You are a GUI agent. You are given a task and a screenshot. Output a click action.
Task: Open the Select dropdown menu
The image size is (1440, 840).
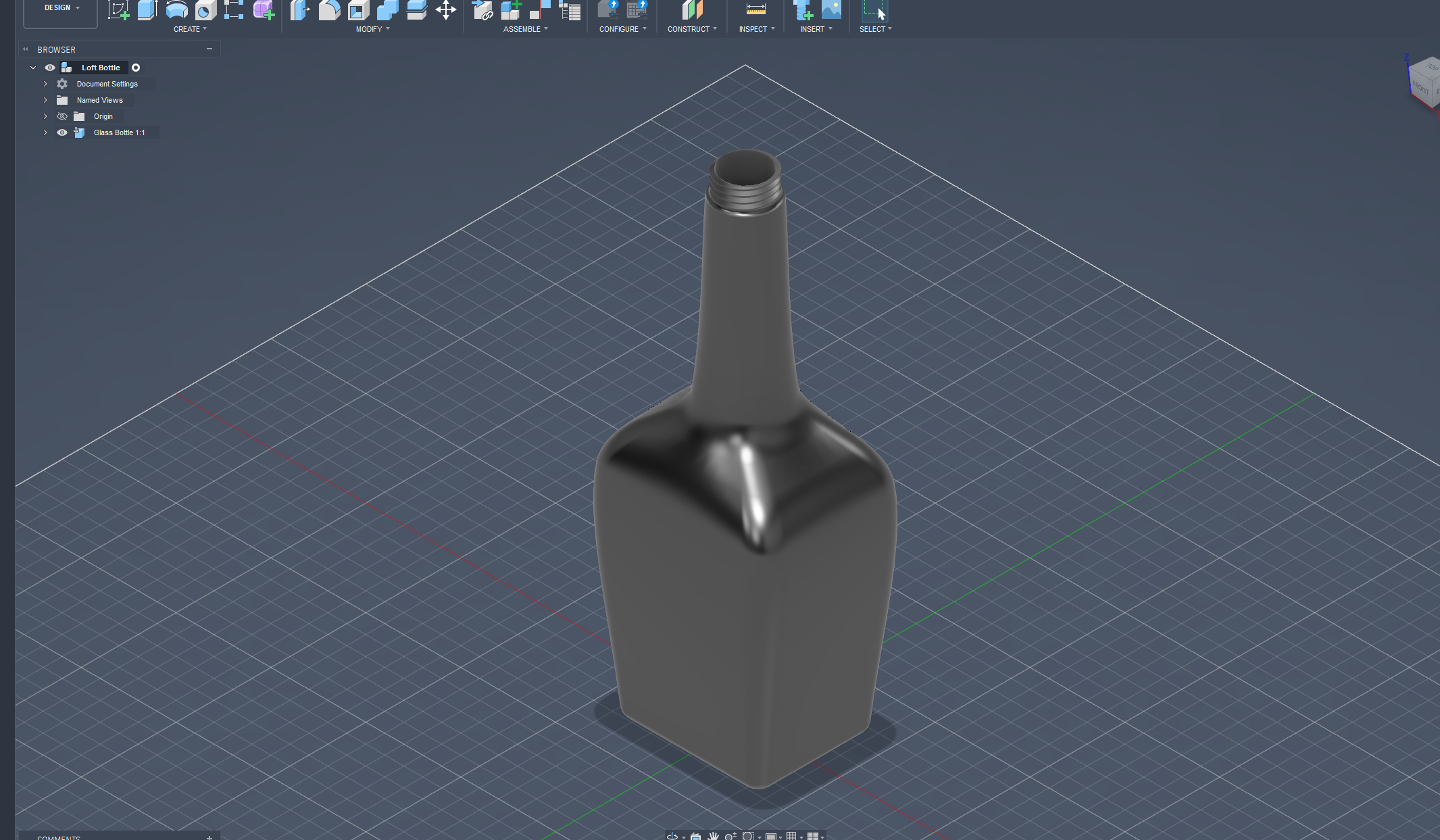click(x=874, y=28)
